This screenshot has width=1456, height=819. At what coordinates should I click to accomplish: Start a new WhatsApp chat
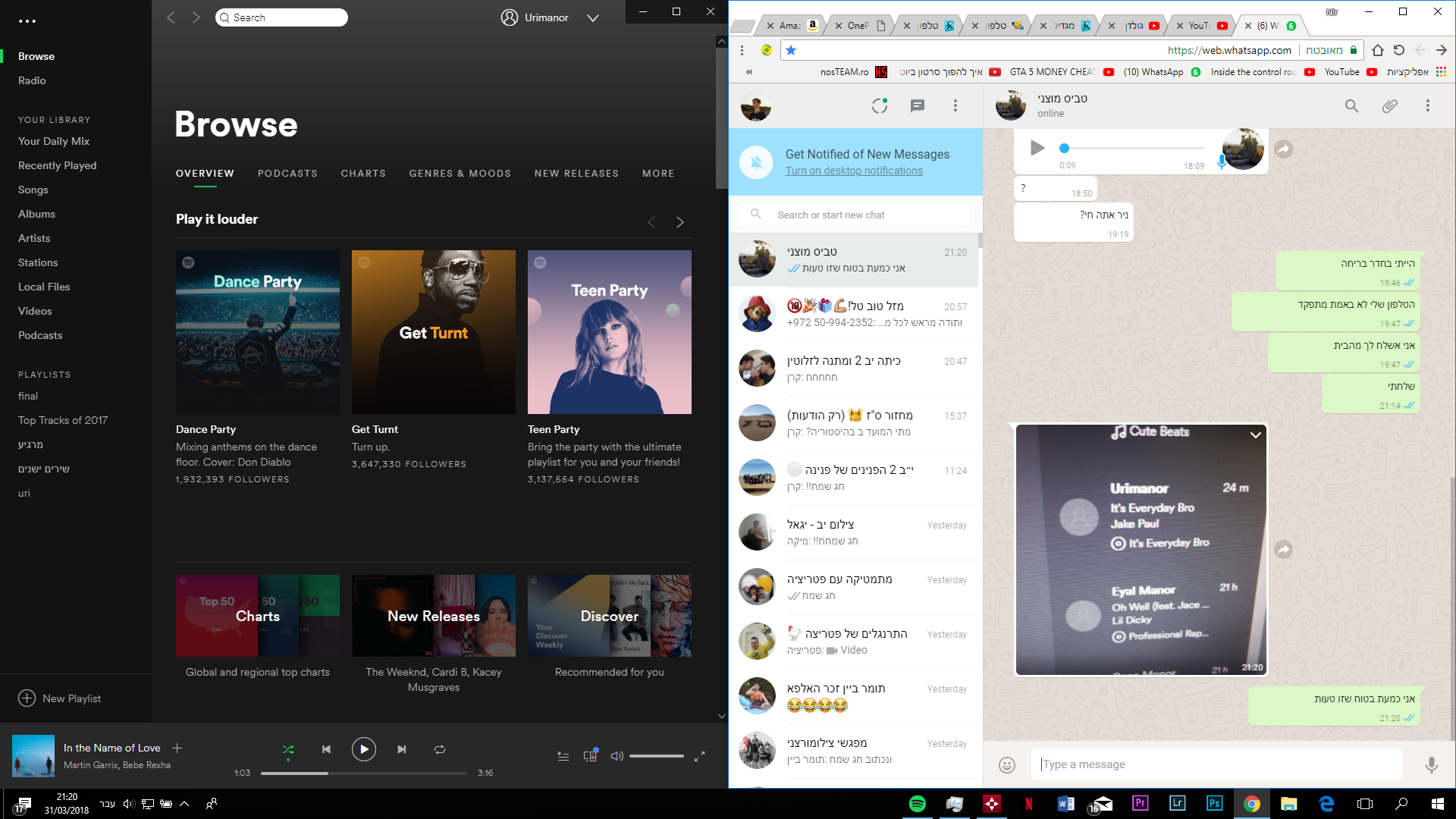pyautogui.click(x=918, y=106)
